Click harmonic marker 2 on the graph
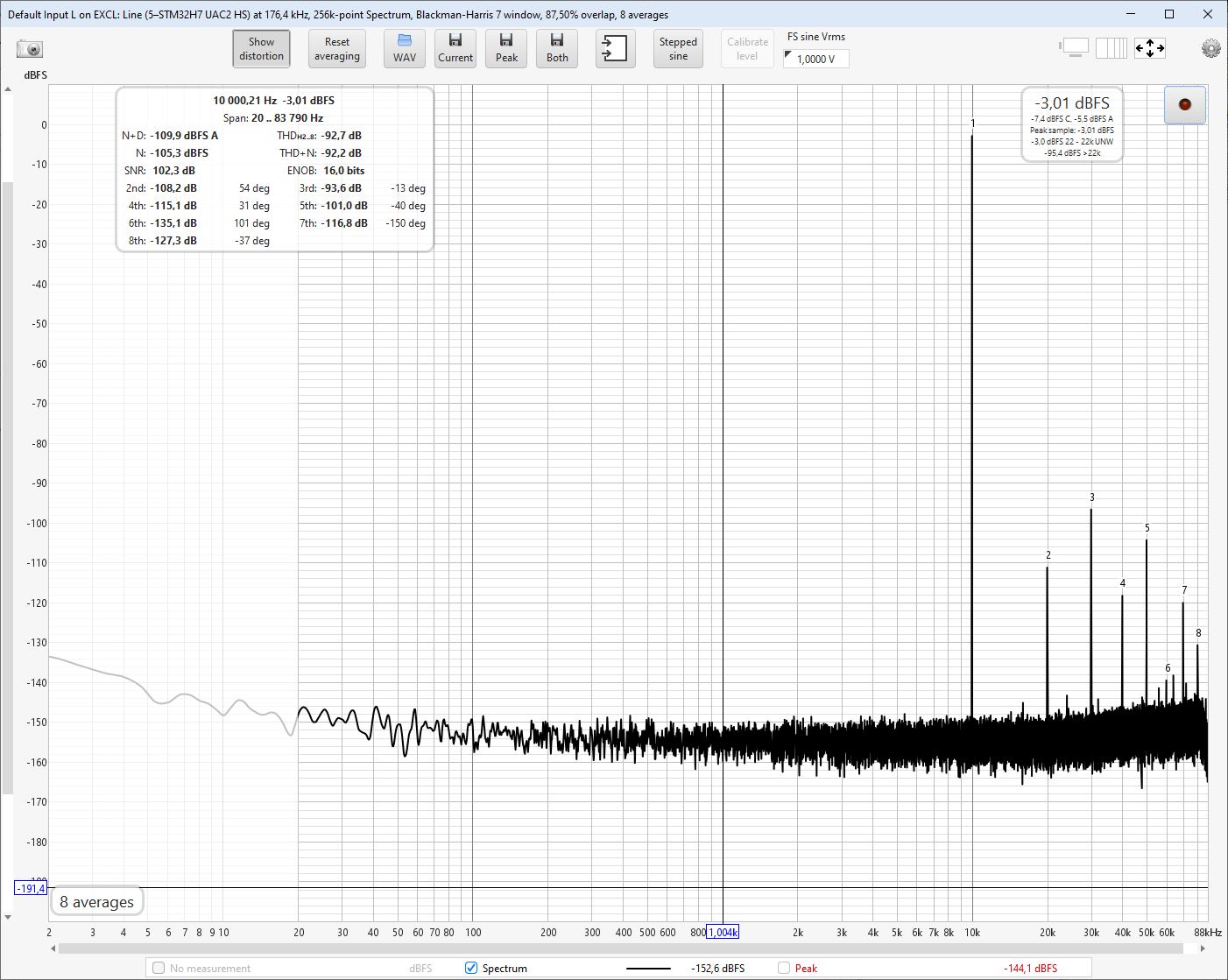Image resolution: width=1228 pixels, height=980 pixels. pos(1048,555)
